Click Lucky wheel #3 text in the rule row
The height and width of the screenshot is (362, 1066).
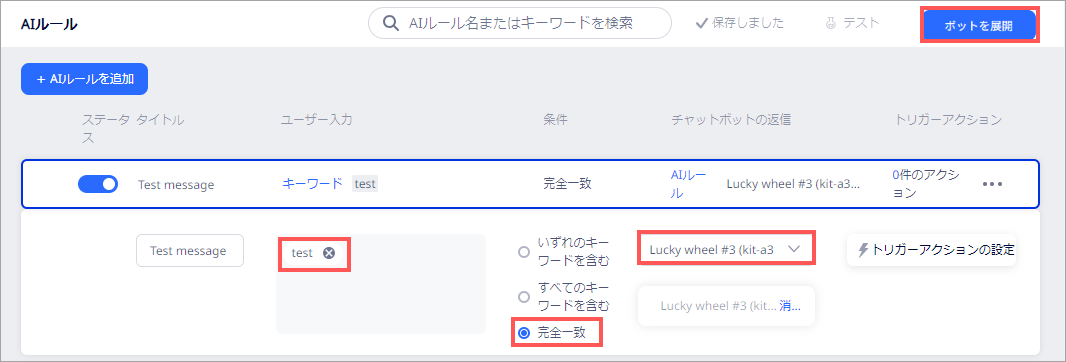click(793, 184)
